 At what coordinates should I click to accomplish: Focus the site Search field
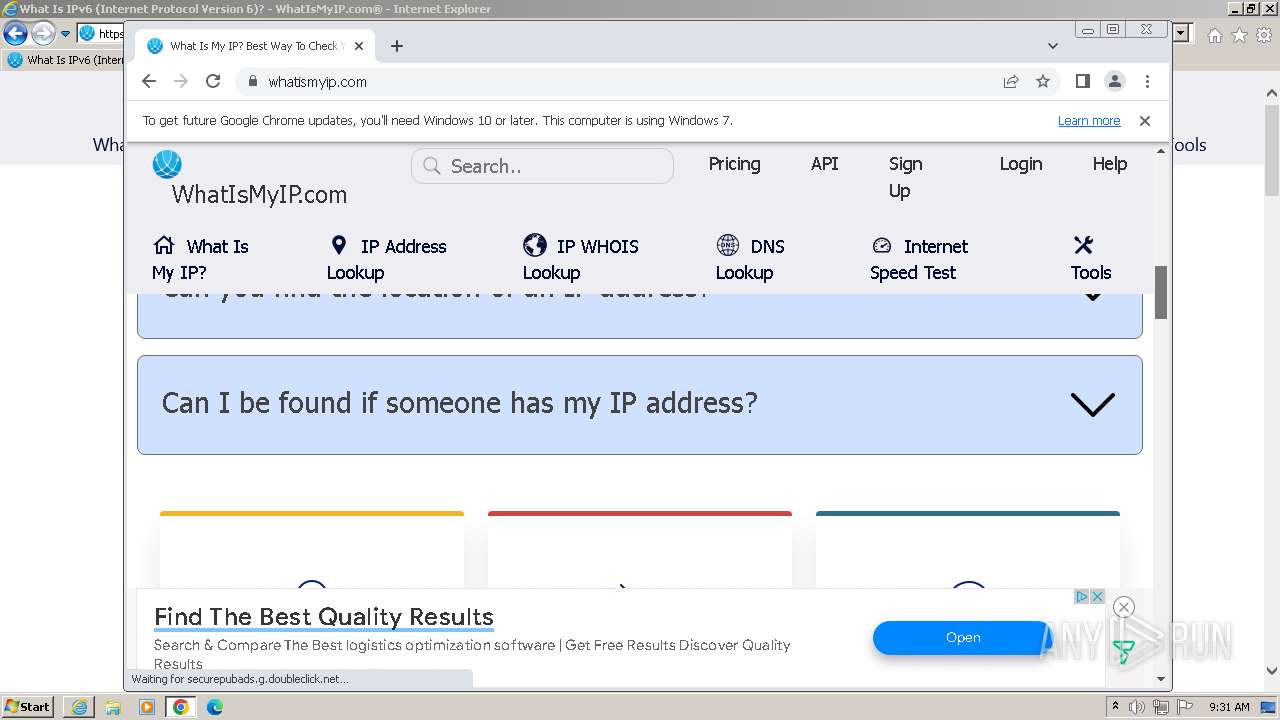542,166
